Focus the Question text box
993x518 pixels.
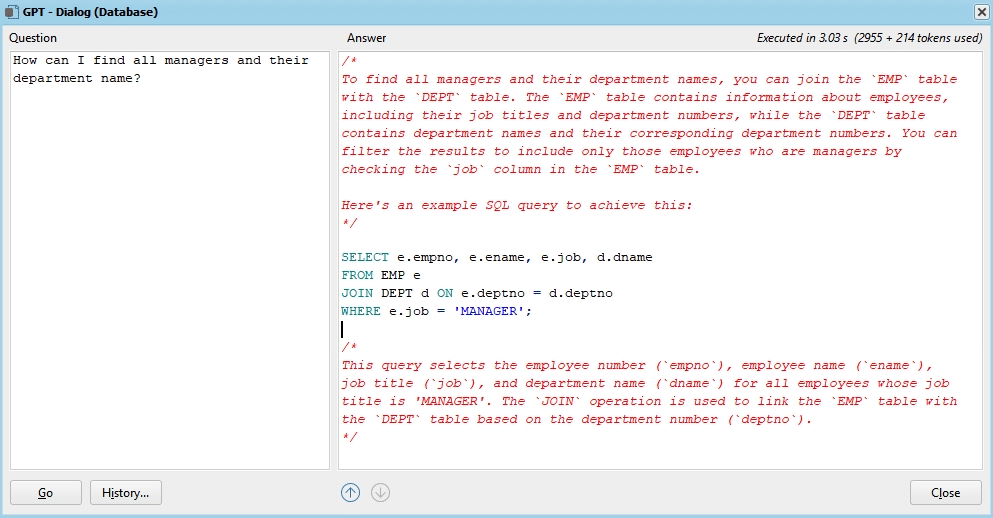(x=170, y=260)
